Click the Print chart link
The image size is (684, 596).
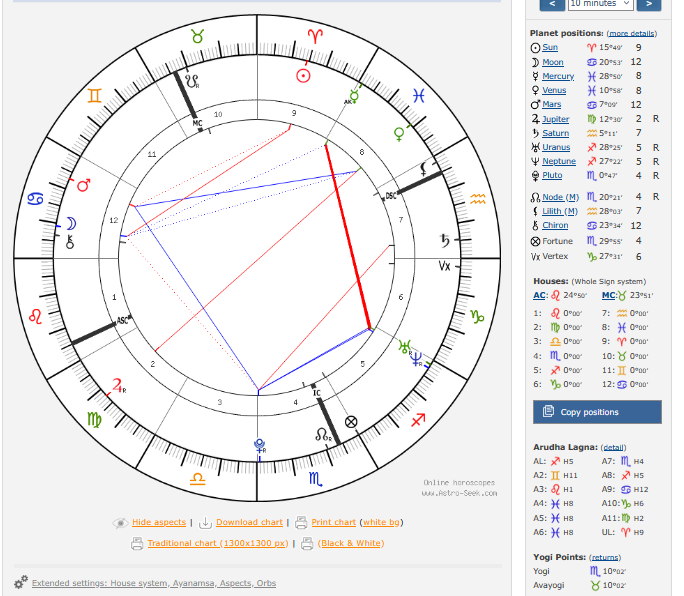[x=334, y=522]
